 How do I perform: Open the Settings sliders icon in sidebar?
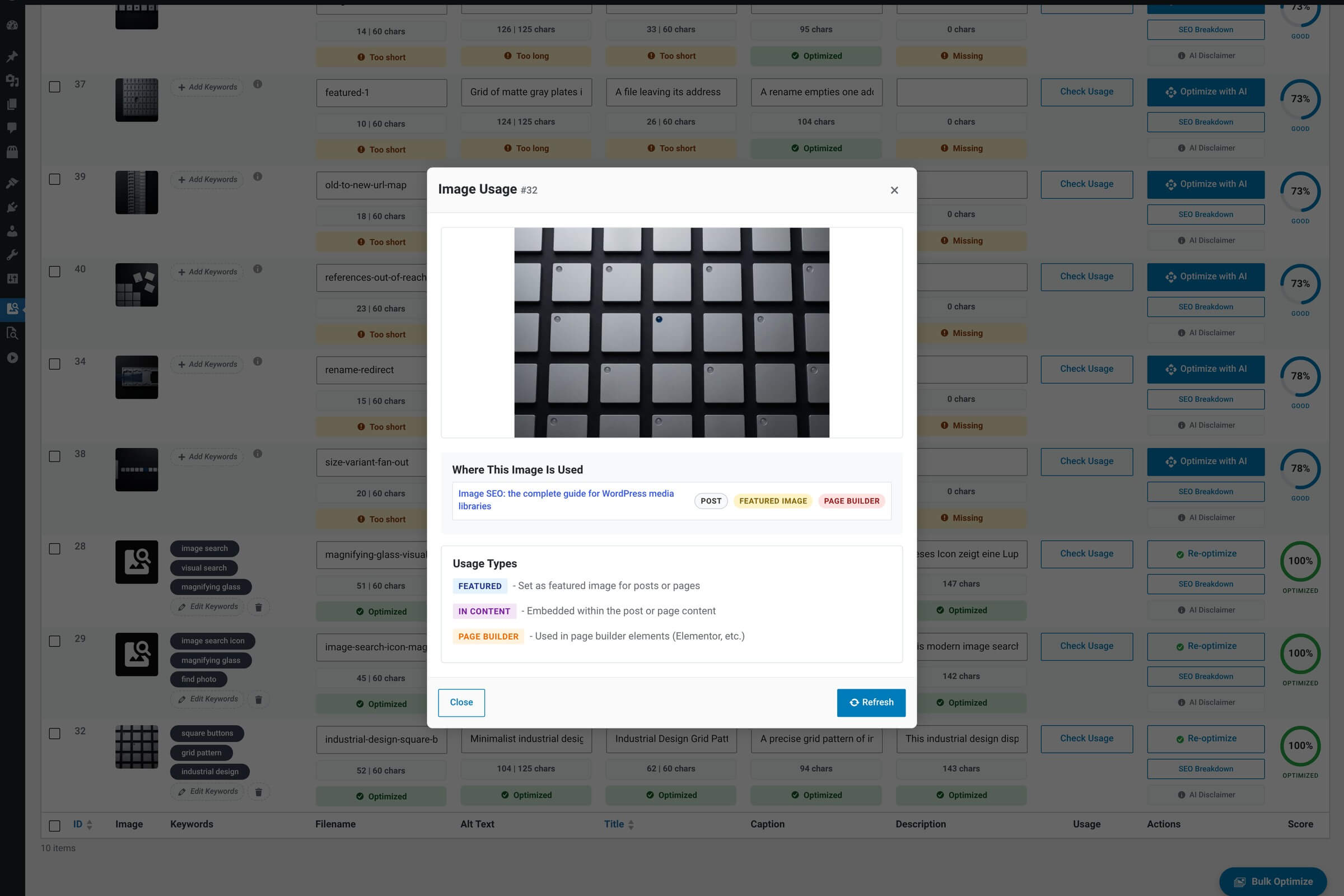click(12, 279)
